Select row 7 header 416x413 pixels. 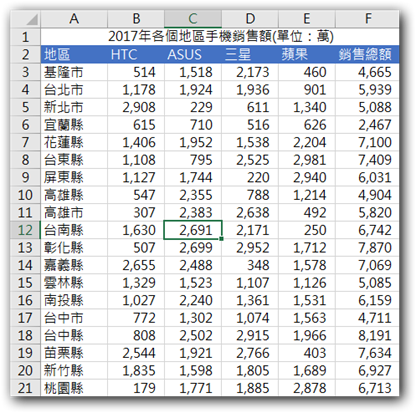[25, 142]
